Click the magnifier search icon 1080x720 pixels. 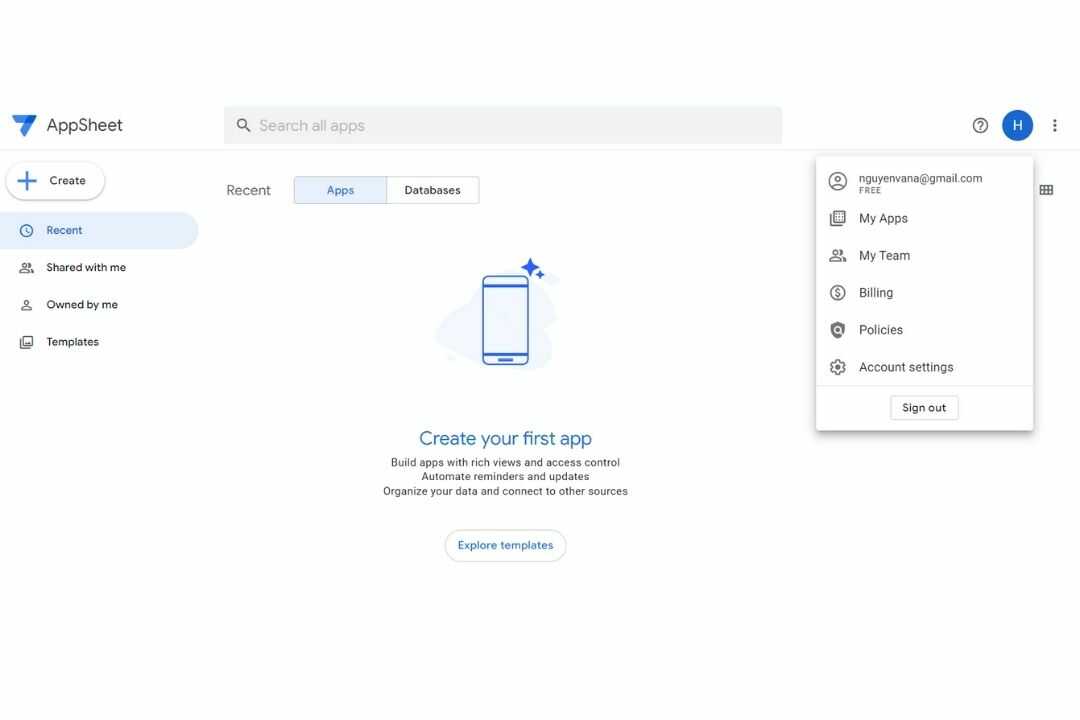pos(243,125)
